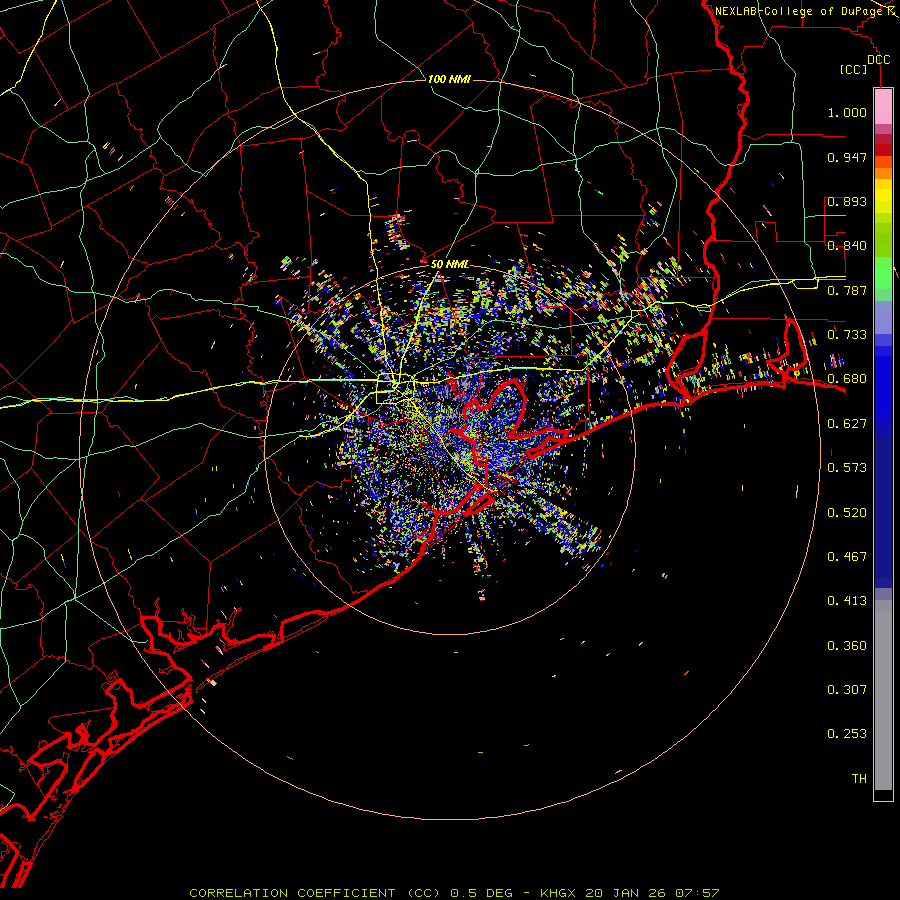This screenshot has width=900, height=900.
Task: Click the bottom "CORRELATION COEFFICIENT (CC)" caption line
Action: (454, 893)
